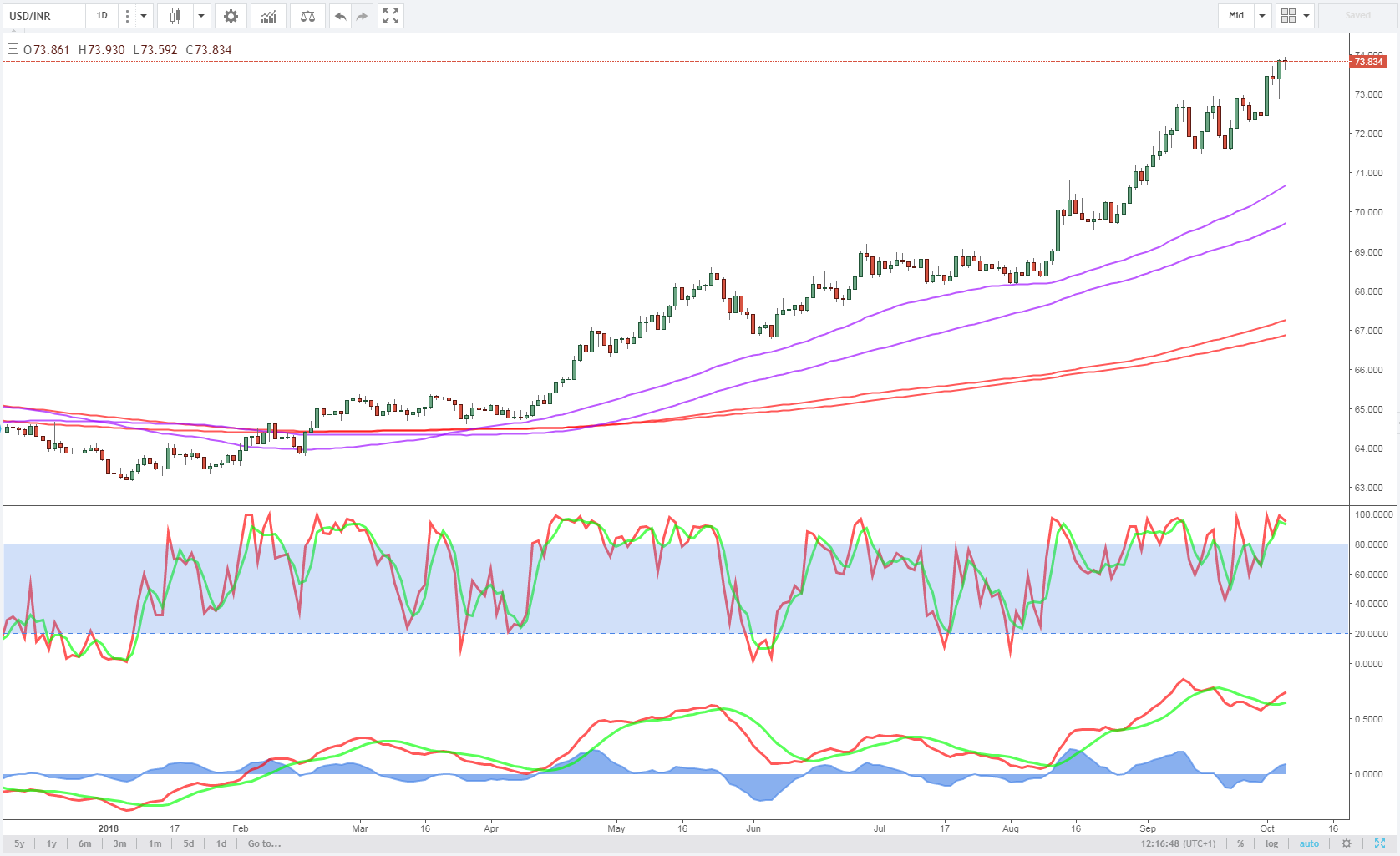Open the time interval dropdown arrow
1400x856 pixels.
144,16
